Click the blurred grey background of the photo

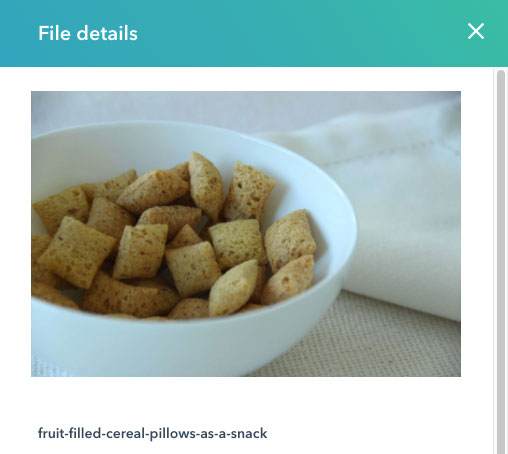coord(233,107)
